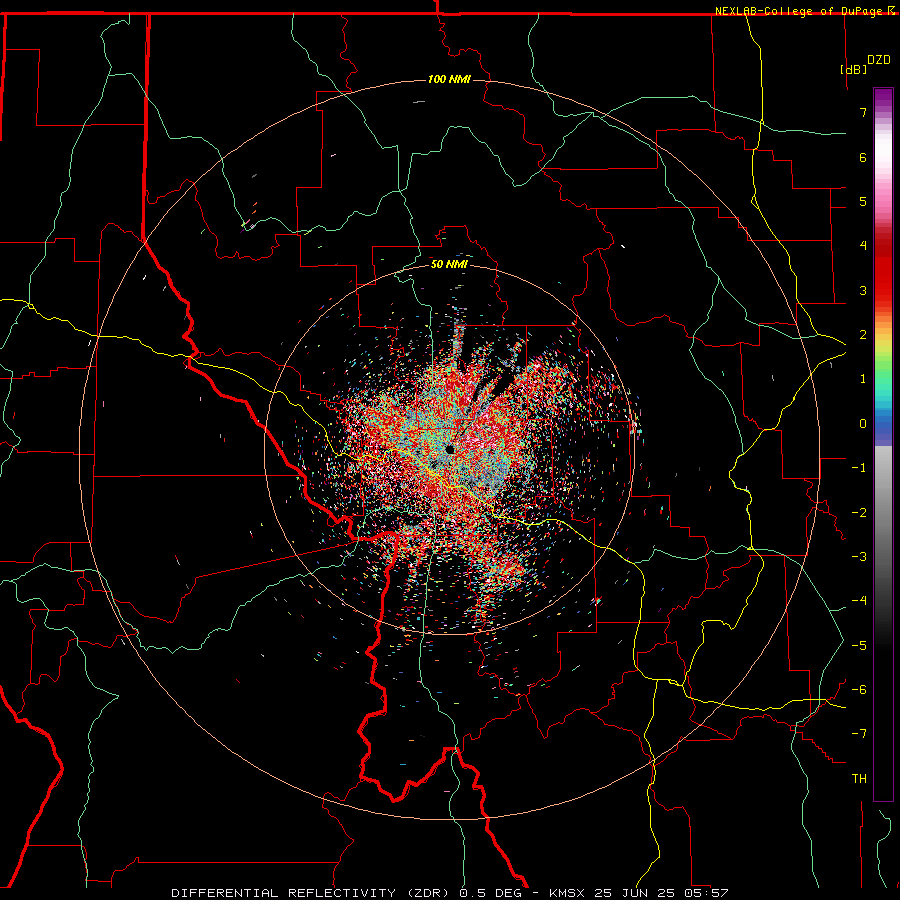Click the 05:57 timestamp in the caption
This screenshot has width=900, height=900.
[706, 893]
